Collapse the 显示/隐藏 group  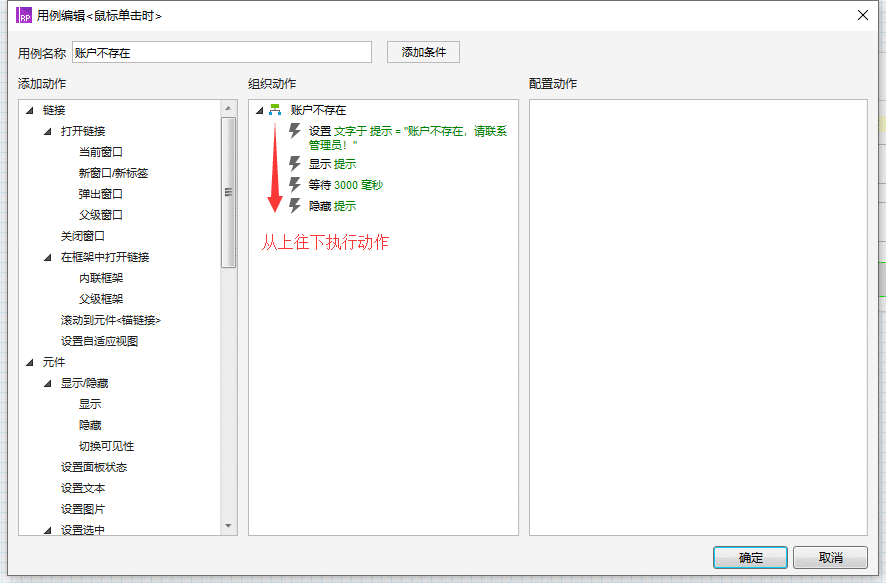pyautogui.click(x=48, y=384)
